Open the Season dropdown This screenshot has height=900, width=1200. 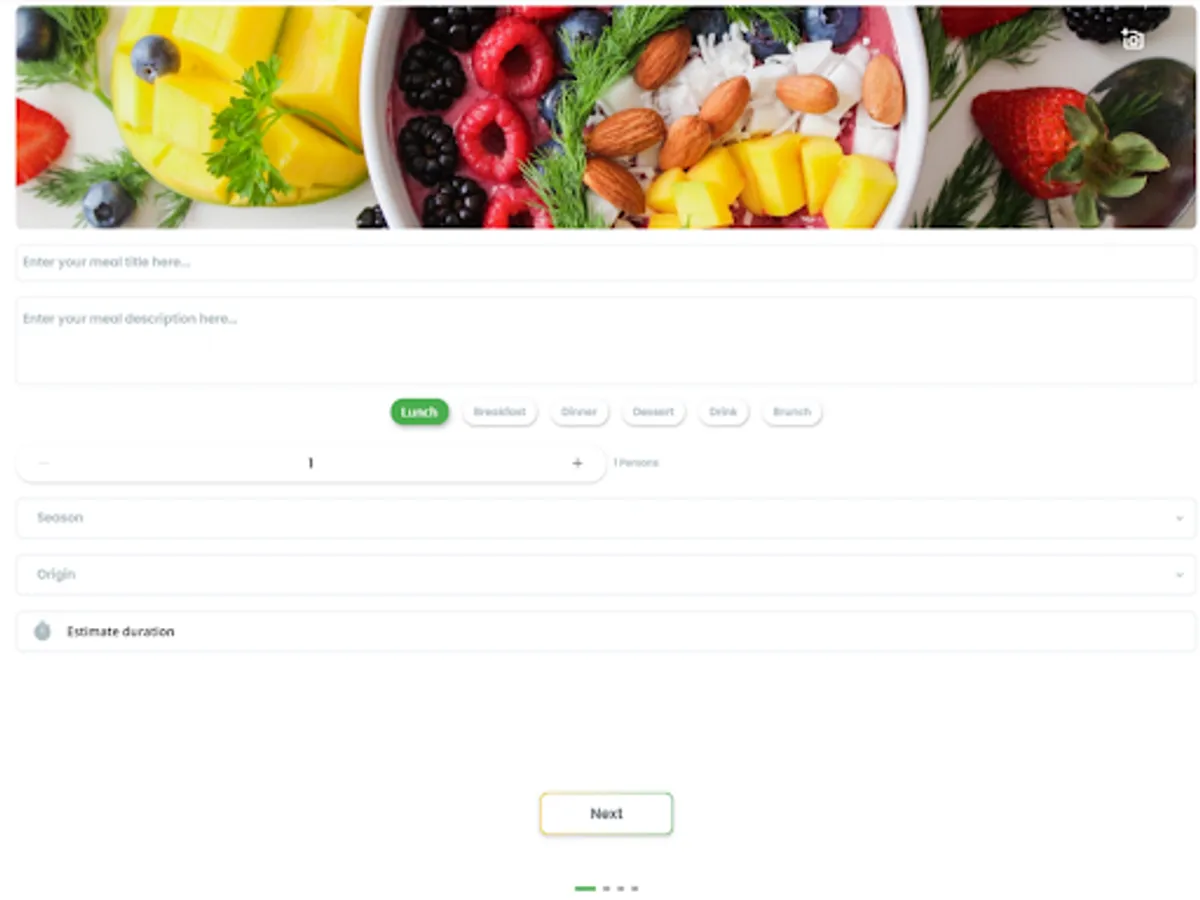point(606,518)
